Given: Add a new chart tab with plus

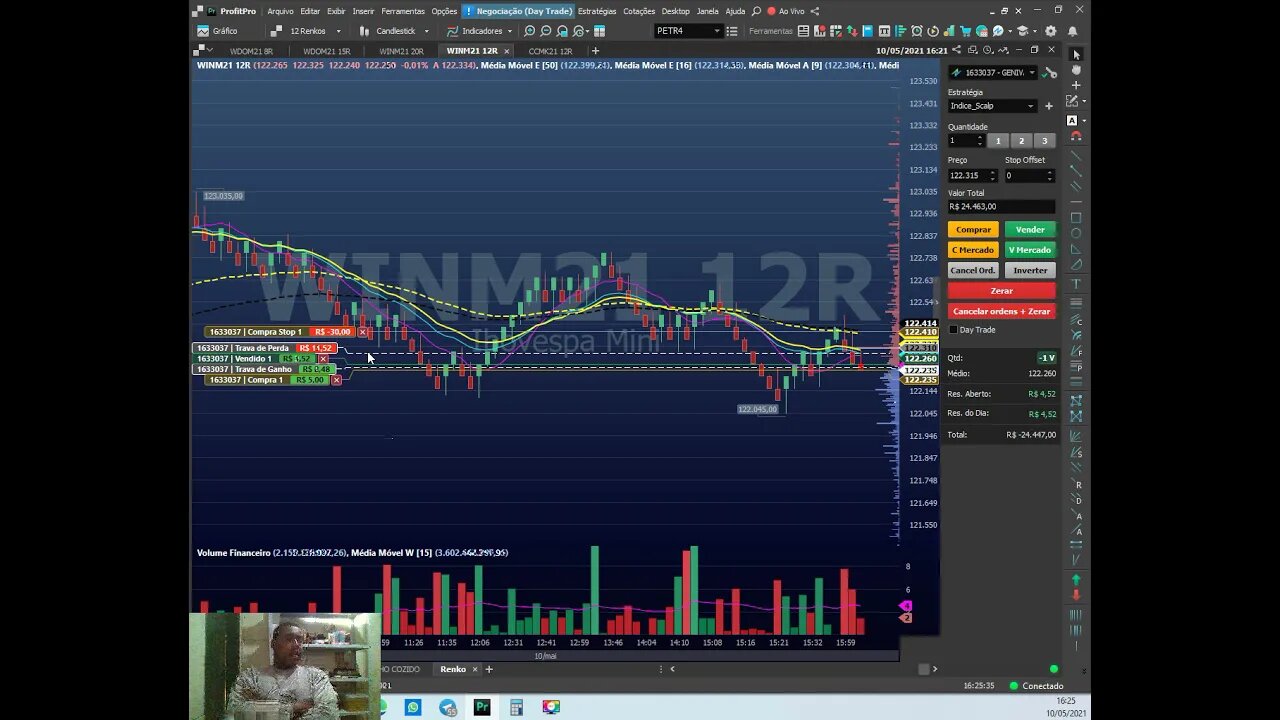Looking at the screenshot, I should tap(595, 51).
